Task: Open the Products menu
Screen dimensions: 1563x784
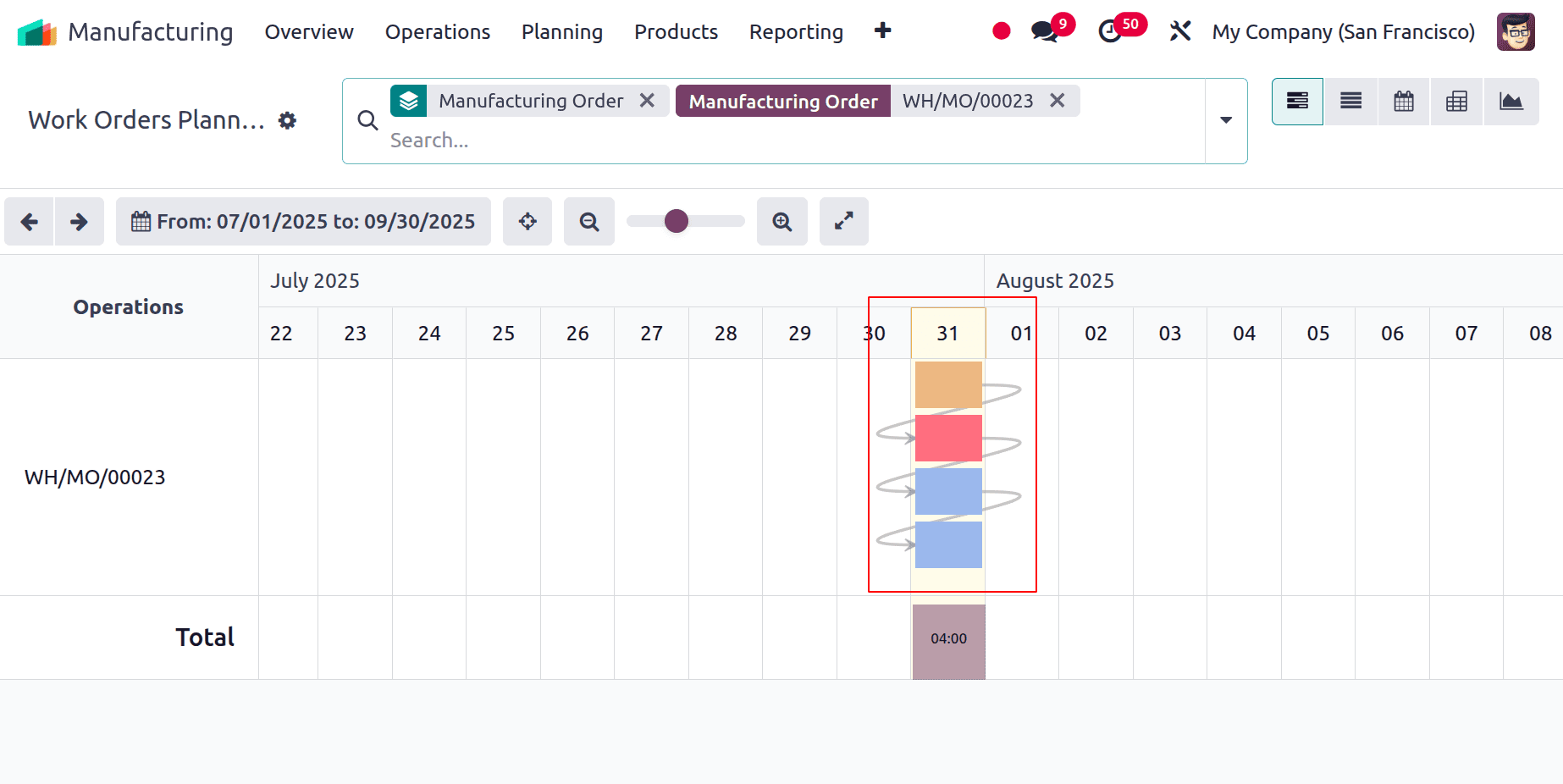Action: coord(676,32)
